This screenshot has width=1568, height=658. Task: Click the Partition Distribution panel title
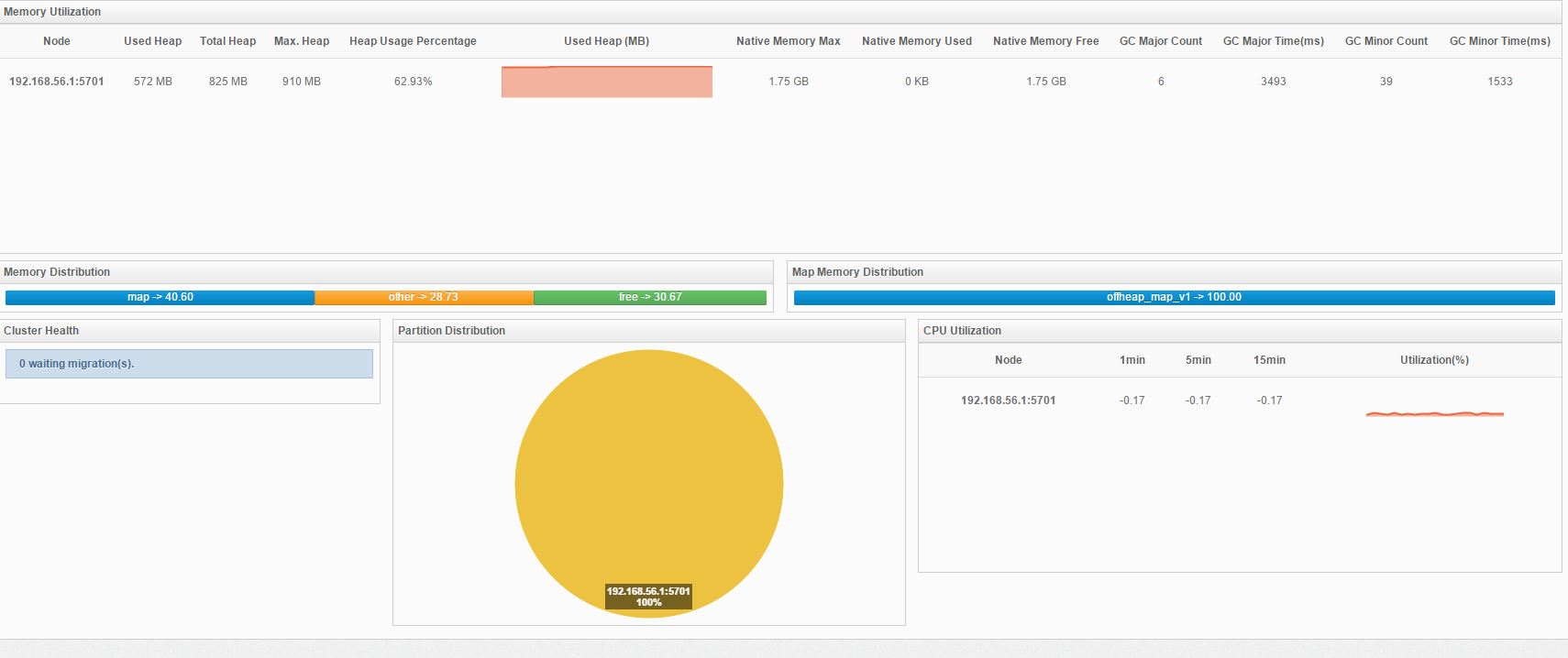point(451,331)
